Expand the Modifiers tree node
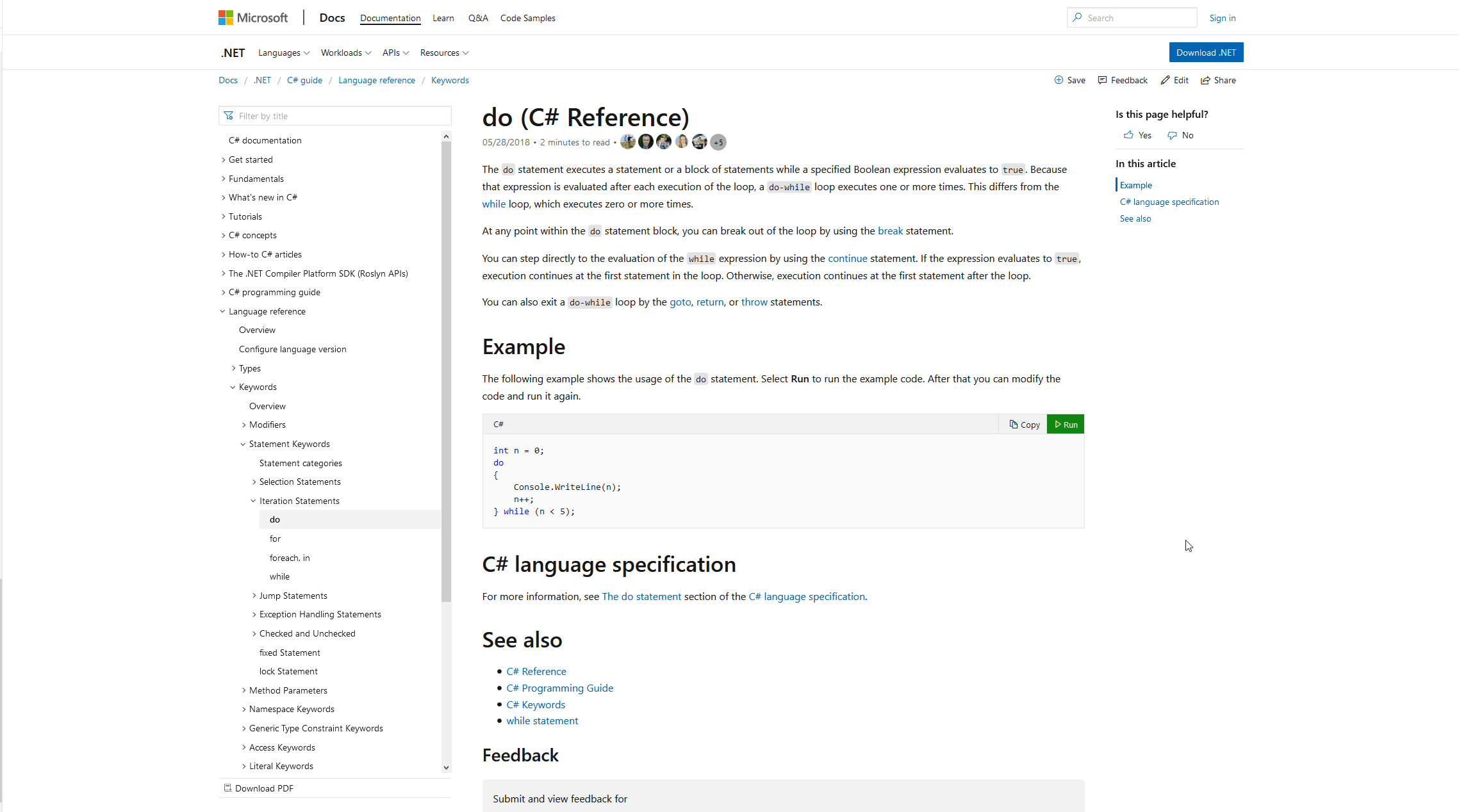 pos(243,425)
